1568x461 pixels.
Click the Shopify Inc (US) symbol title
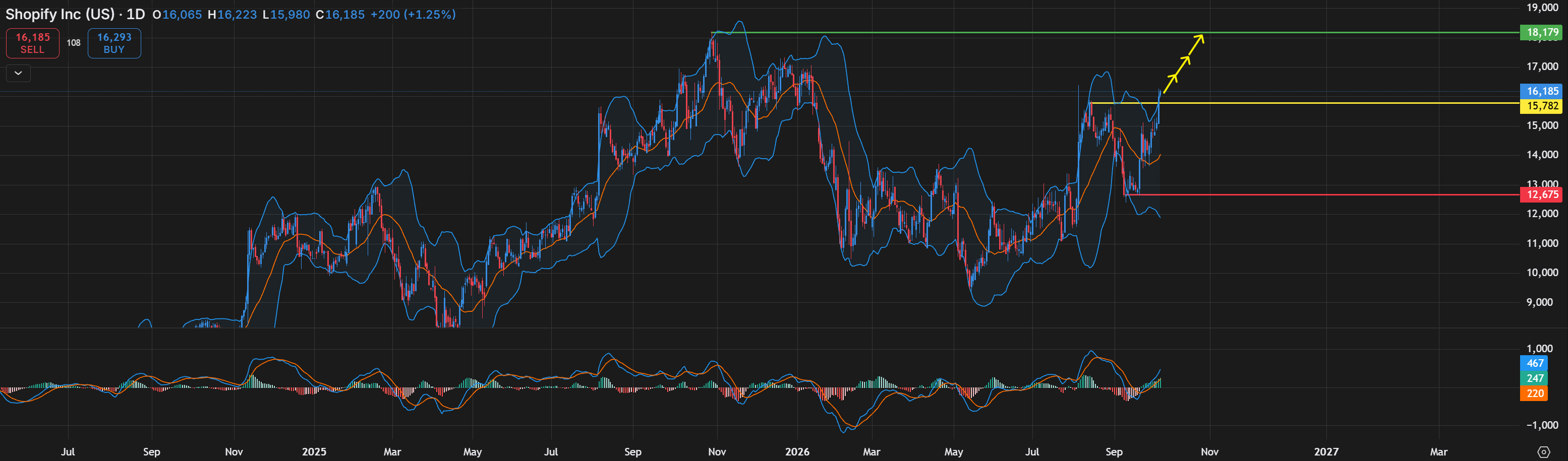tap(60, 14)
